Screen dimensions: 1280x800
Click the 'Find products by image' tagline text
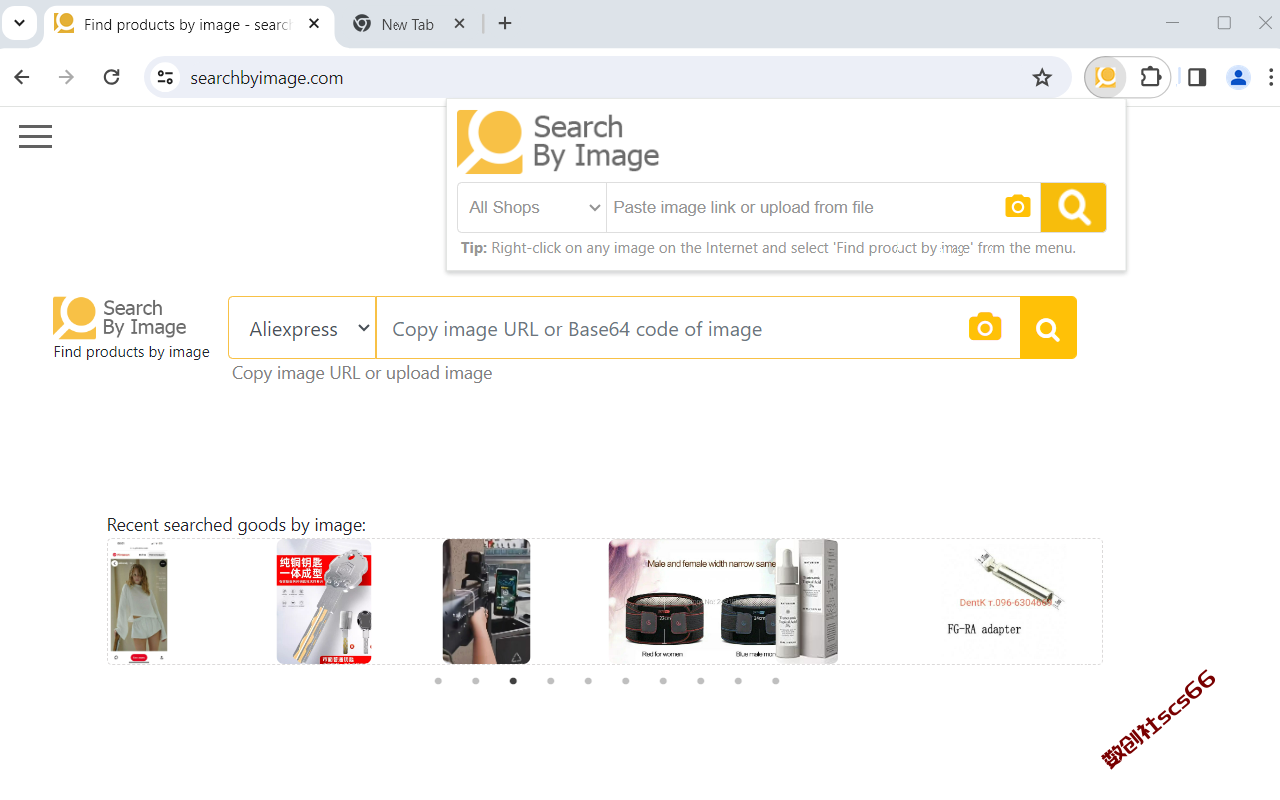click(132, 352)
